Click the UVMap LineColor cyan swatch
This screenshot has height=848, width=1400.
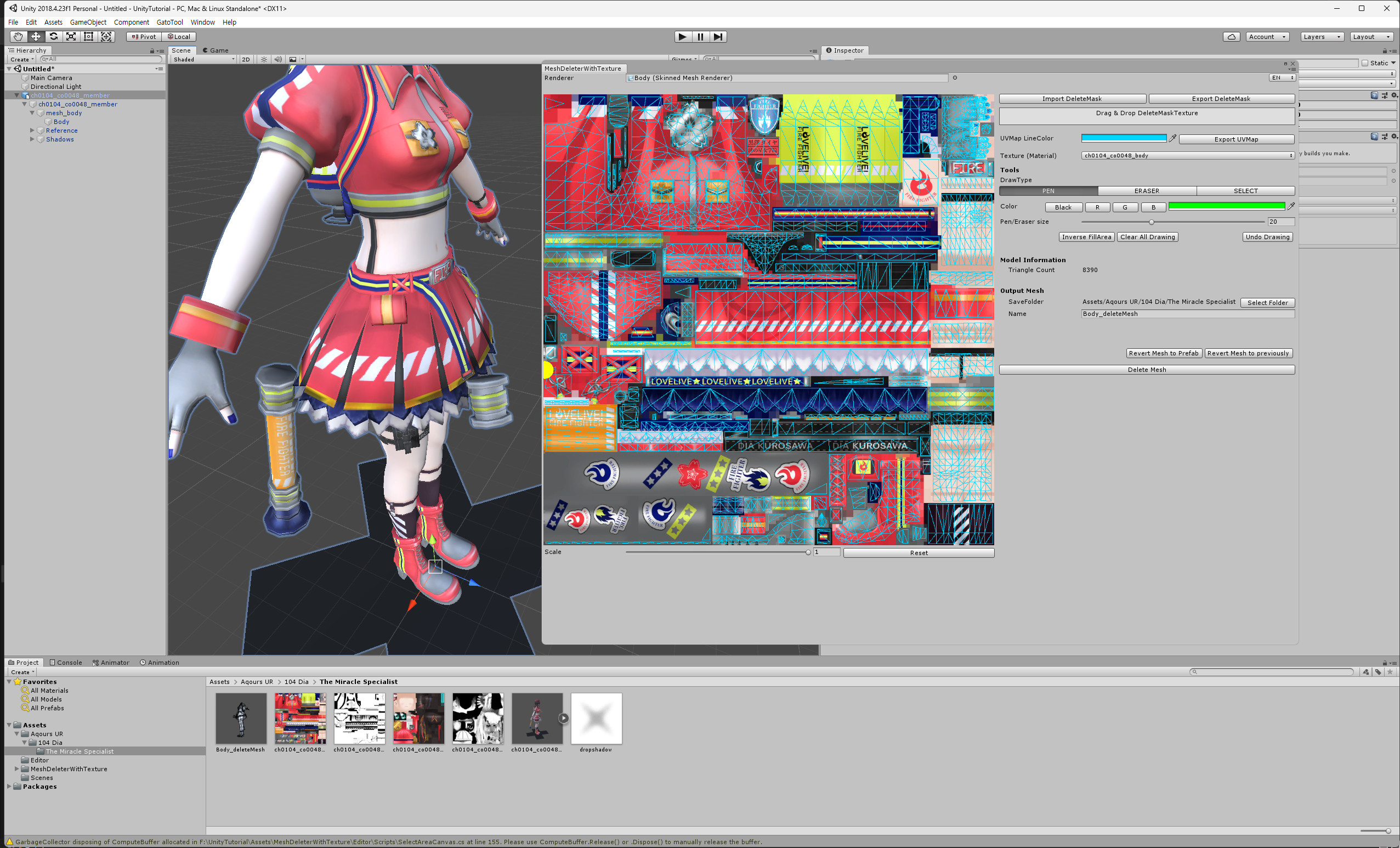1123,139
